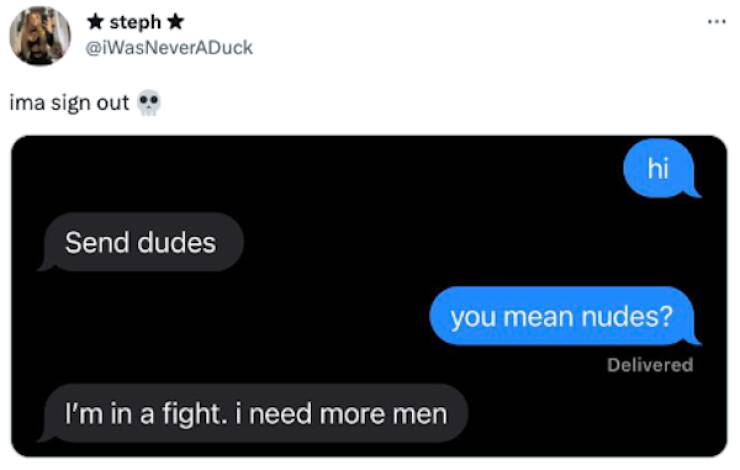Click the word "nudes?" in blue bubble

(627, 317)
